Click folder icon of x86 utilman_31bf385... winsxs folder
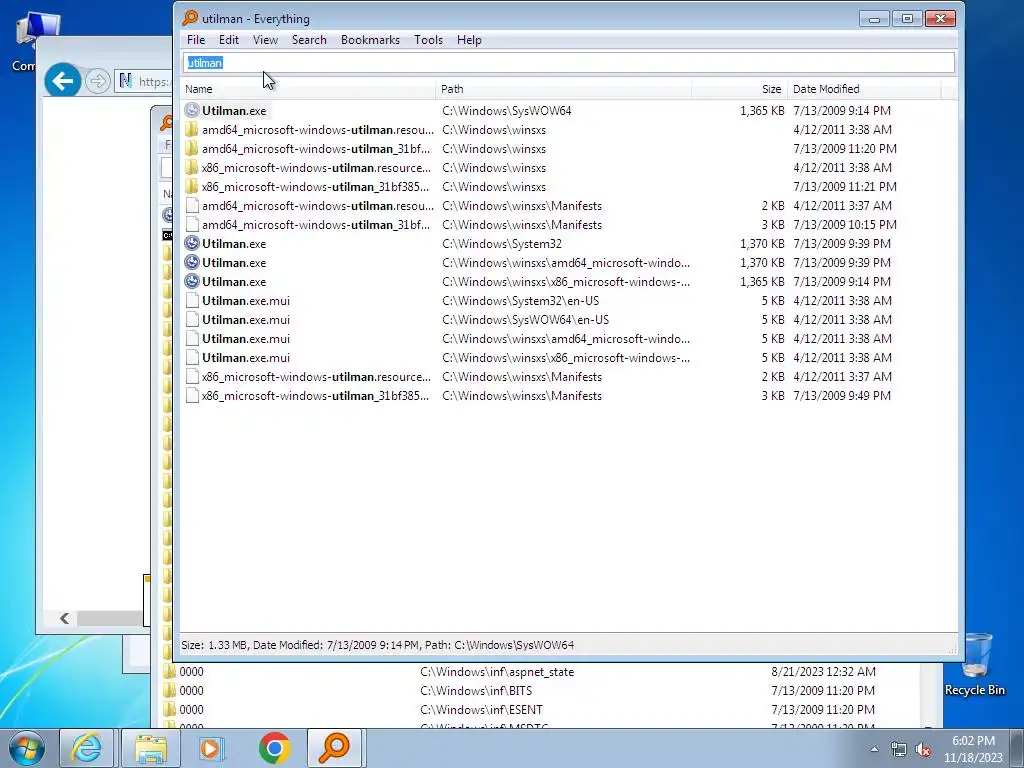Image resolution: width=1024 pixels, height=768 pixels. pos(191,186)
